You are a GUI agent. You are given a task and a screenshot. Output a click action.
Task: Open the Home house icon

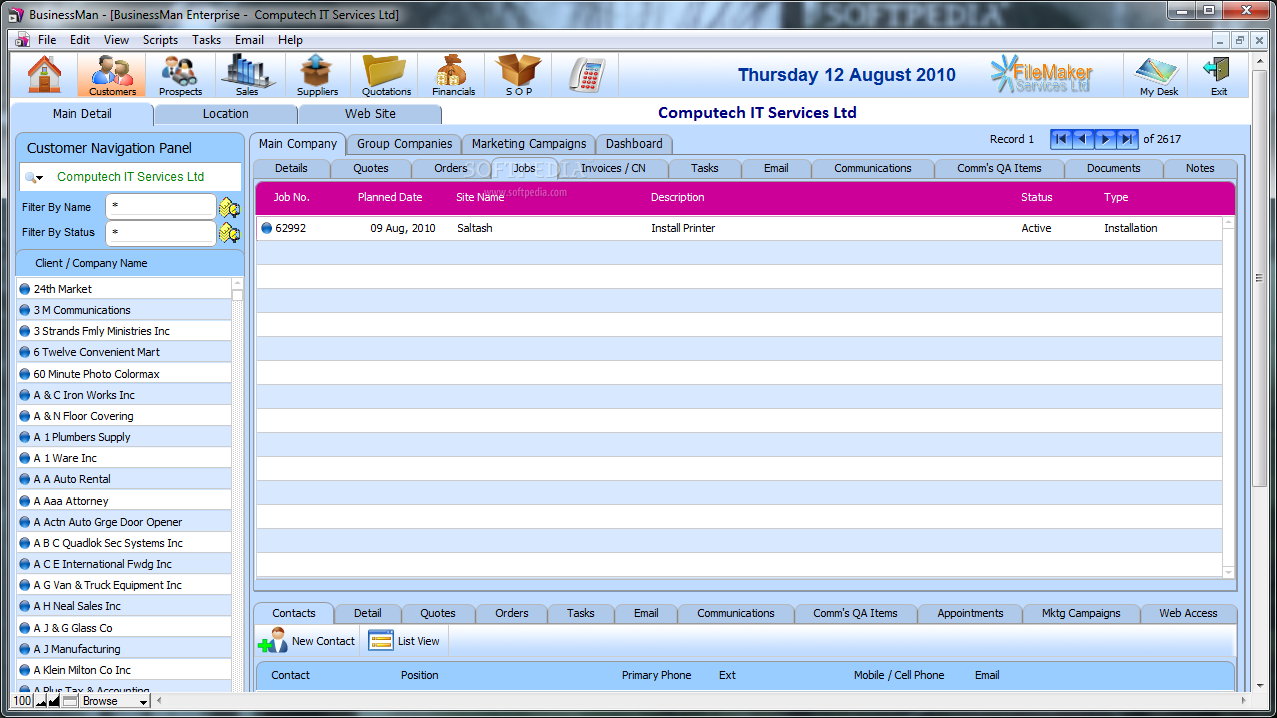click(45, 75)
